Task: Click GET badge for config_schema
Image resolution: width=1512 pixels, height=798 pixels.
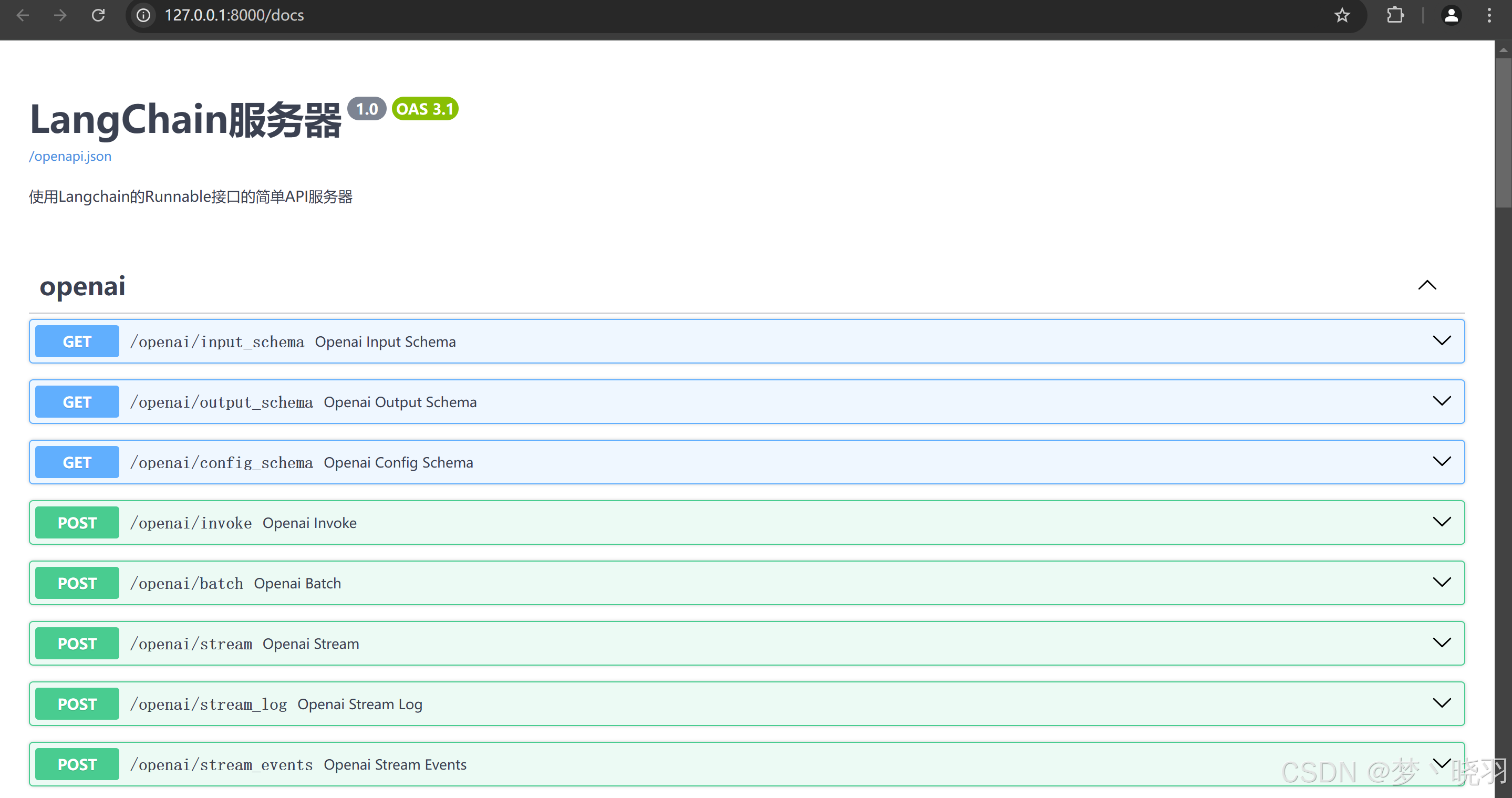Action: [77, 462]
